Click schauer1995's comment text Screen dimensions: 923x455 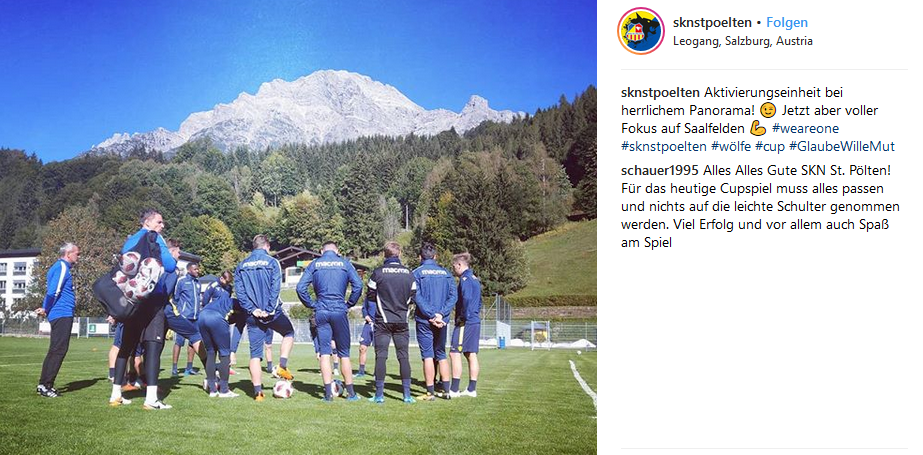[759, 207]
